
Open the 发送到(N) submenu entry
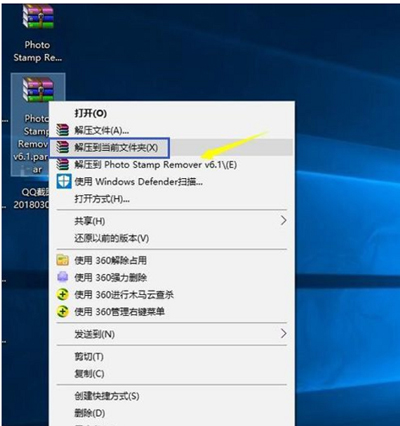[x=171, y=334]
